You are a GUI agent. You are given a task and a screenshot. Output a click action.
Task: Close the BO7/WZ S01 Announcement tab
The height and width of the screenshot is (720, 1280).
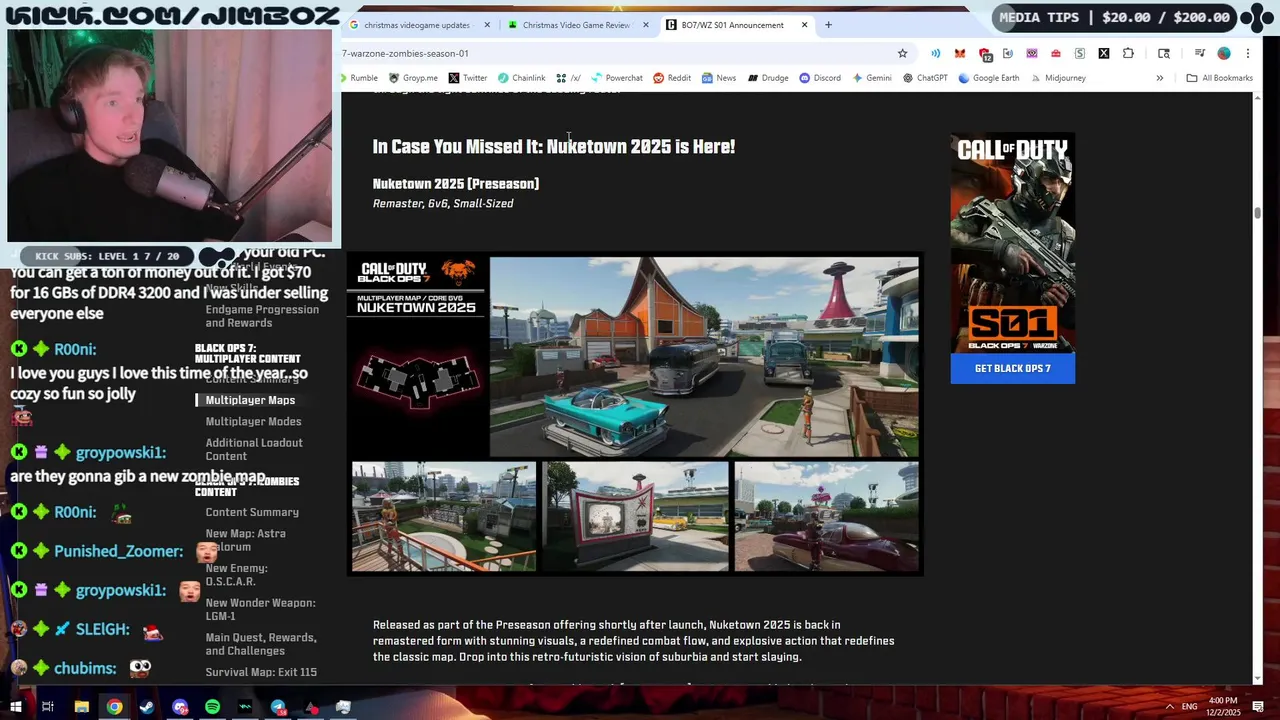click(x=804, y=25)
